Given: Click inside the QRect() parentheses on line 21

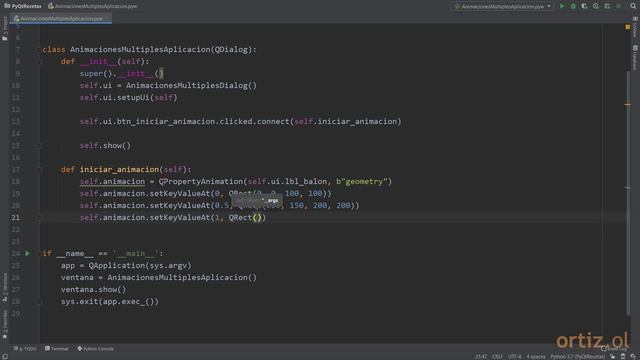Looking at the screenshot, I should (257, 218).
